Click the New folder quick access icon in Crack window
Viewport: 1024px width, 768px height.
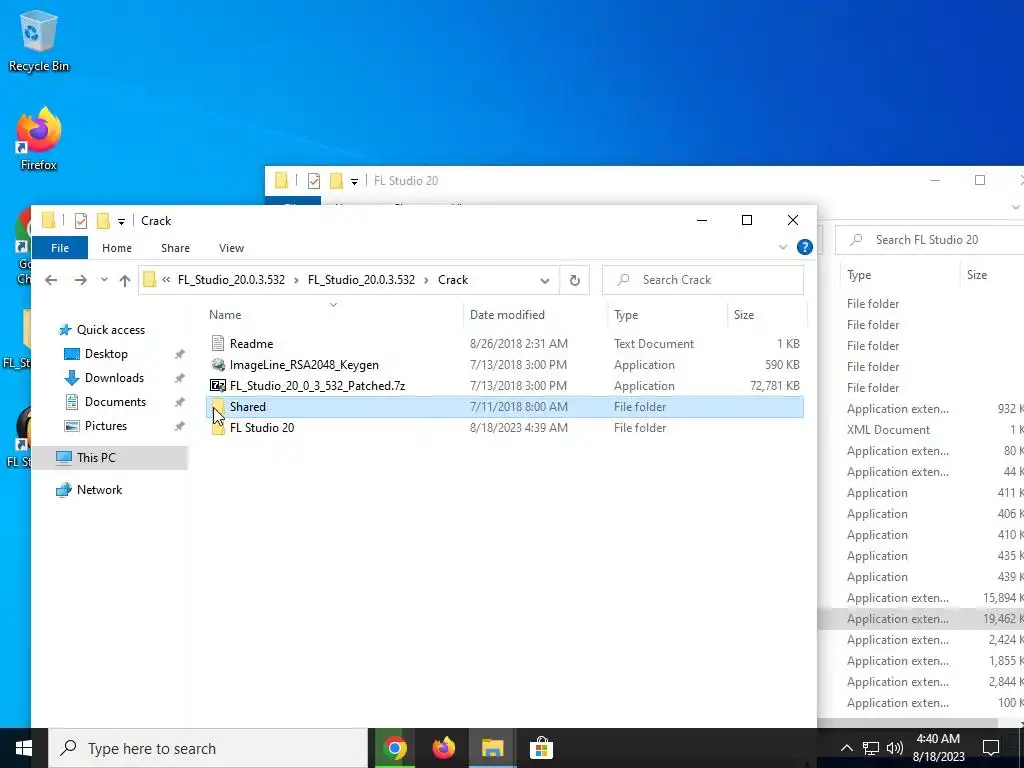[103, 221]
